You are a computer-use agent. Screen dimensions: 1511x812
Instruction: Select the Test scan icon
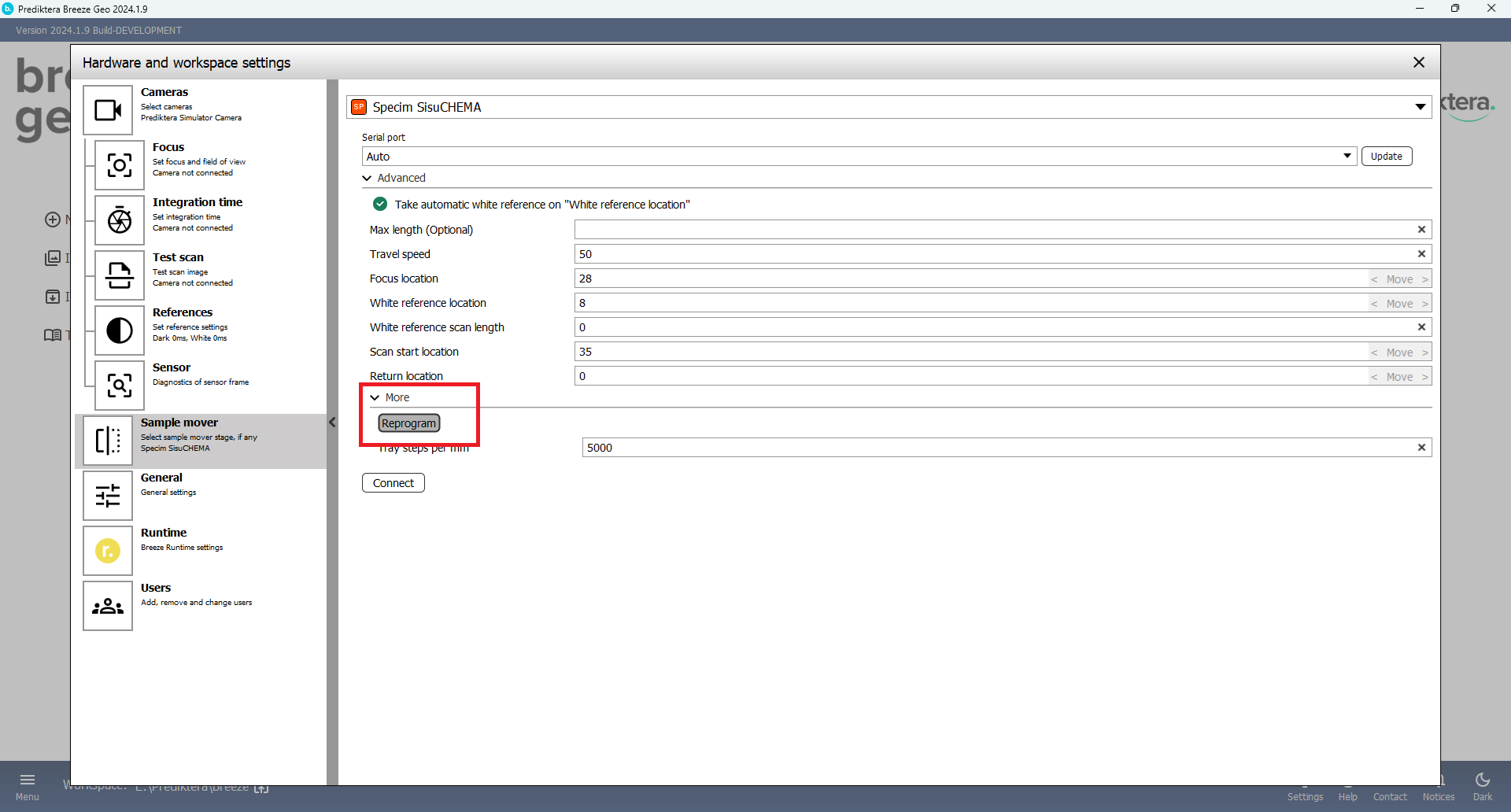(120, 275)
